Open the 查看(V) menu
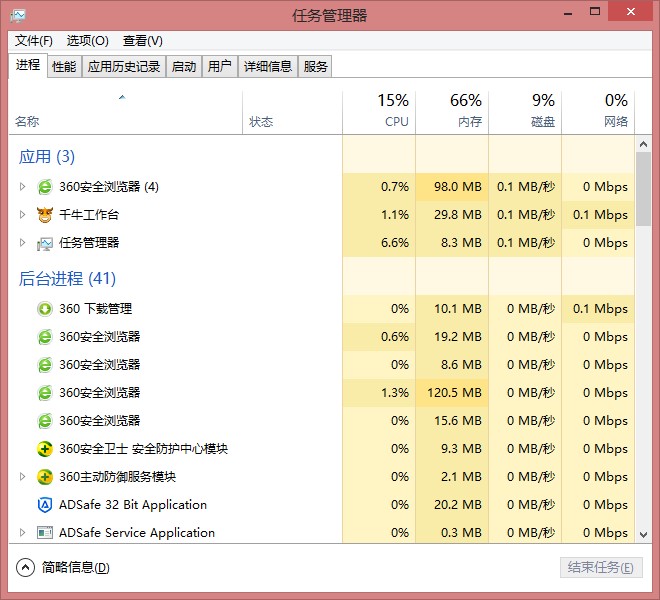The image size is (660, 600). point(143,41)
